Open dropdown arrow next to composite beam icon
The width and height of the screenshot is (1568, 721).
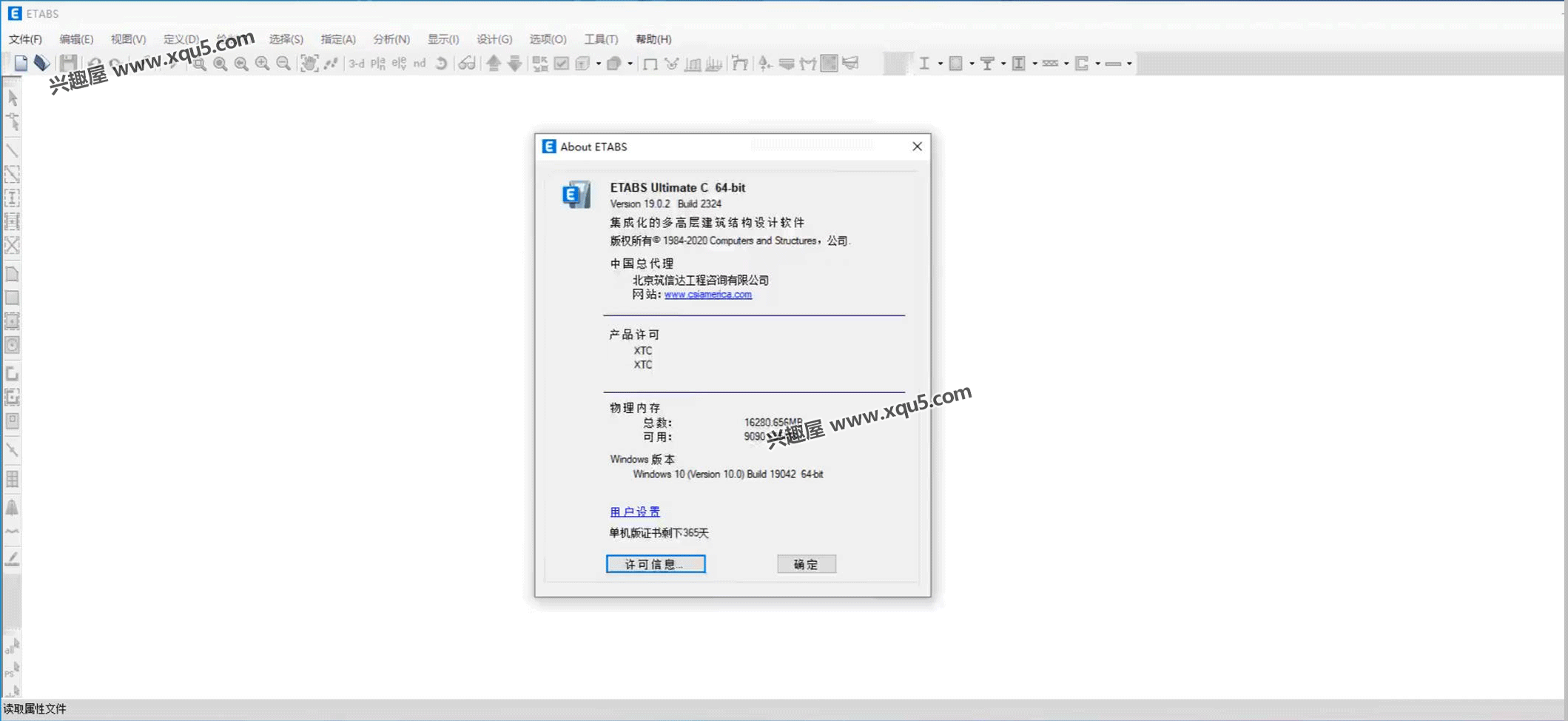click(x=1003, y=64)
